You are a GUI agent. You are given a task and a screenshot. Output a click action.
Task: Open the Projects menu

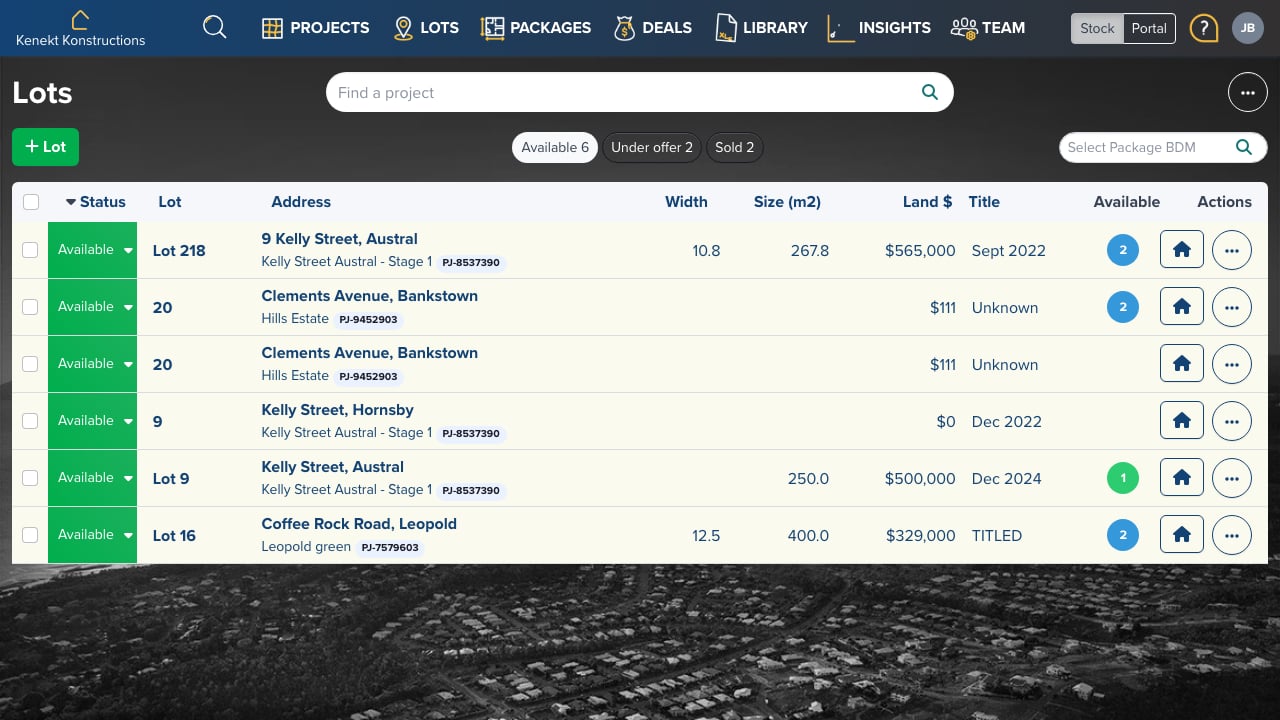click(x=316, y=28)
